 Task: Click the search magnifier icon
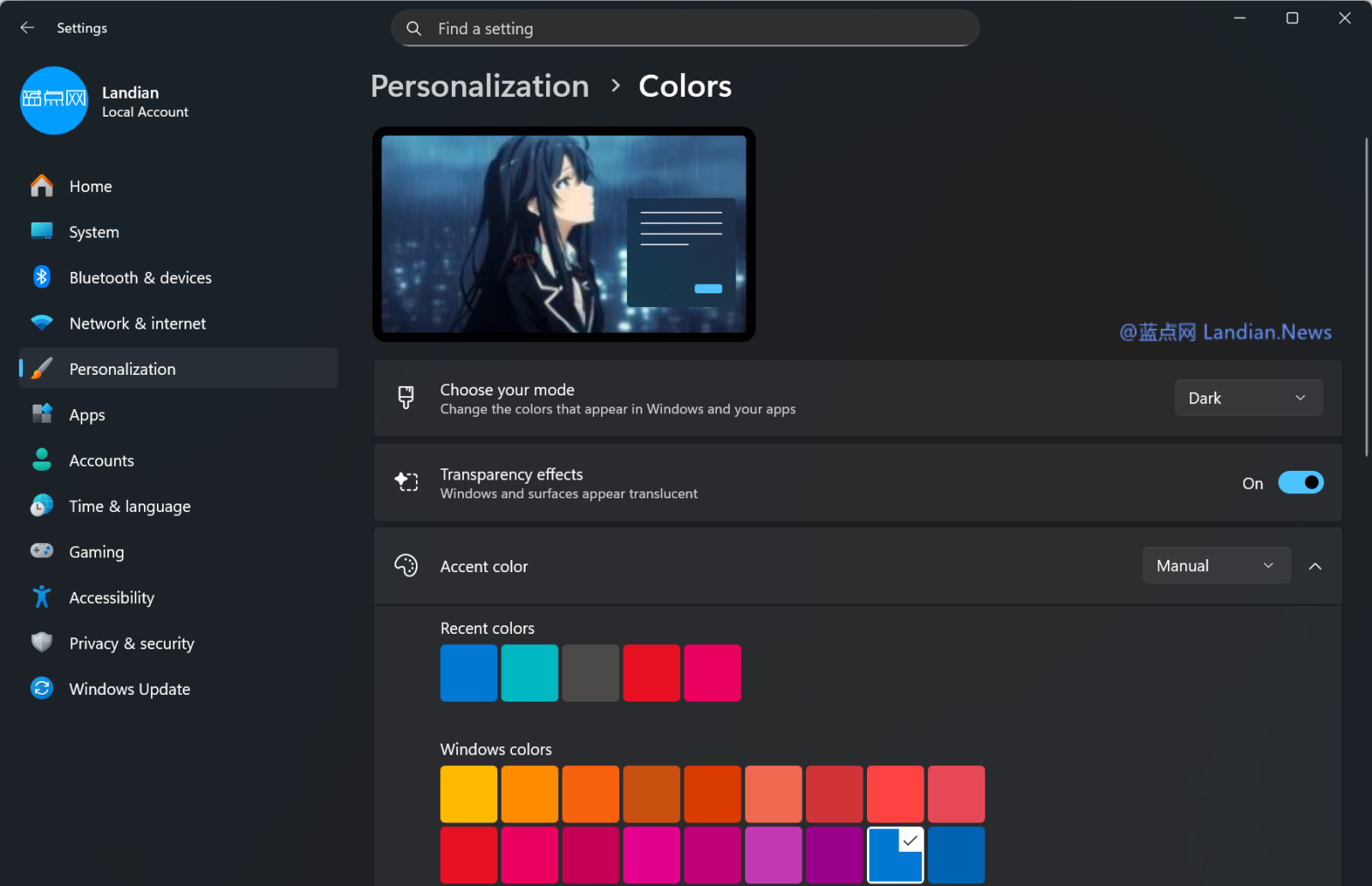[x=413, y=28]
